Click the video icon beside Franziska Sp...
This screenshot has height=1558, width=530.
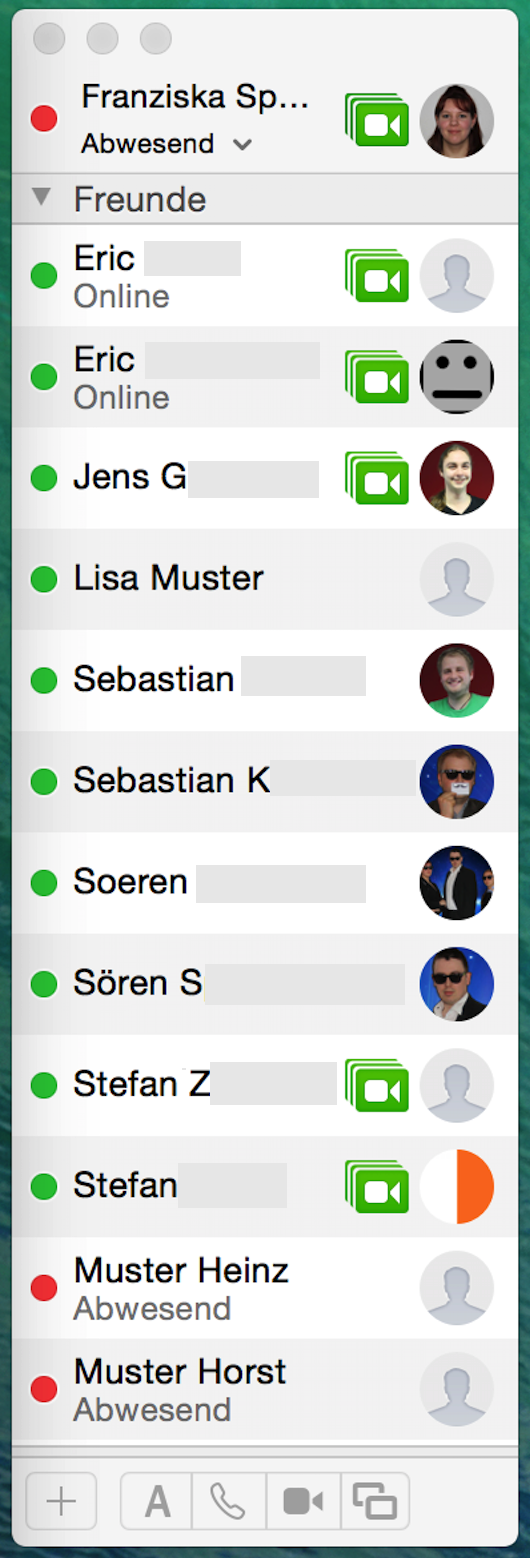(377, 120)
